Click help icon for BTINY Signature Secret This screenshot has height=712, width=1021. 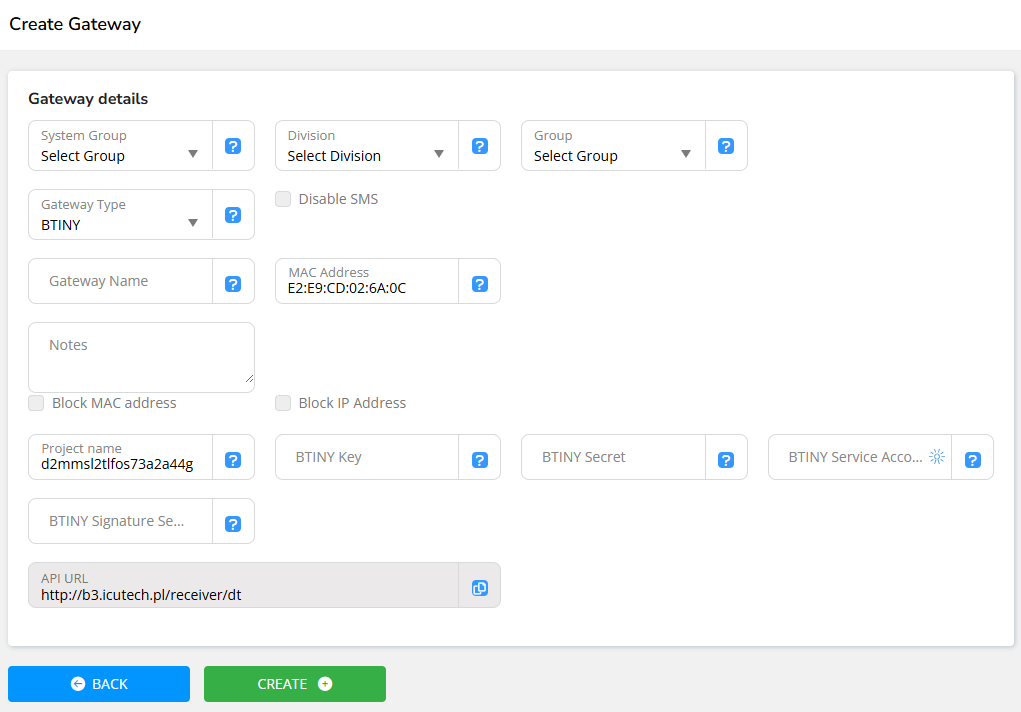click(x=233, y=524)
